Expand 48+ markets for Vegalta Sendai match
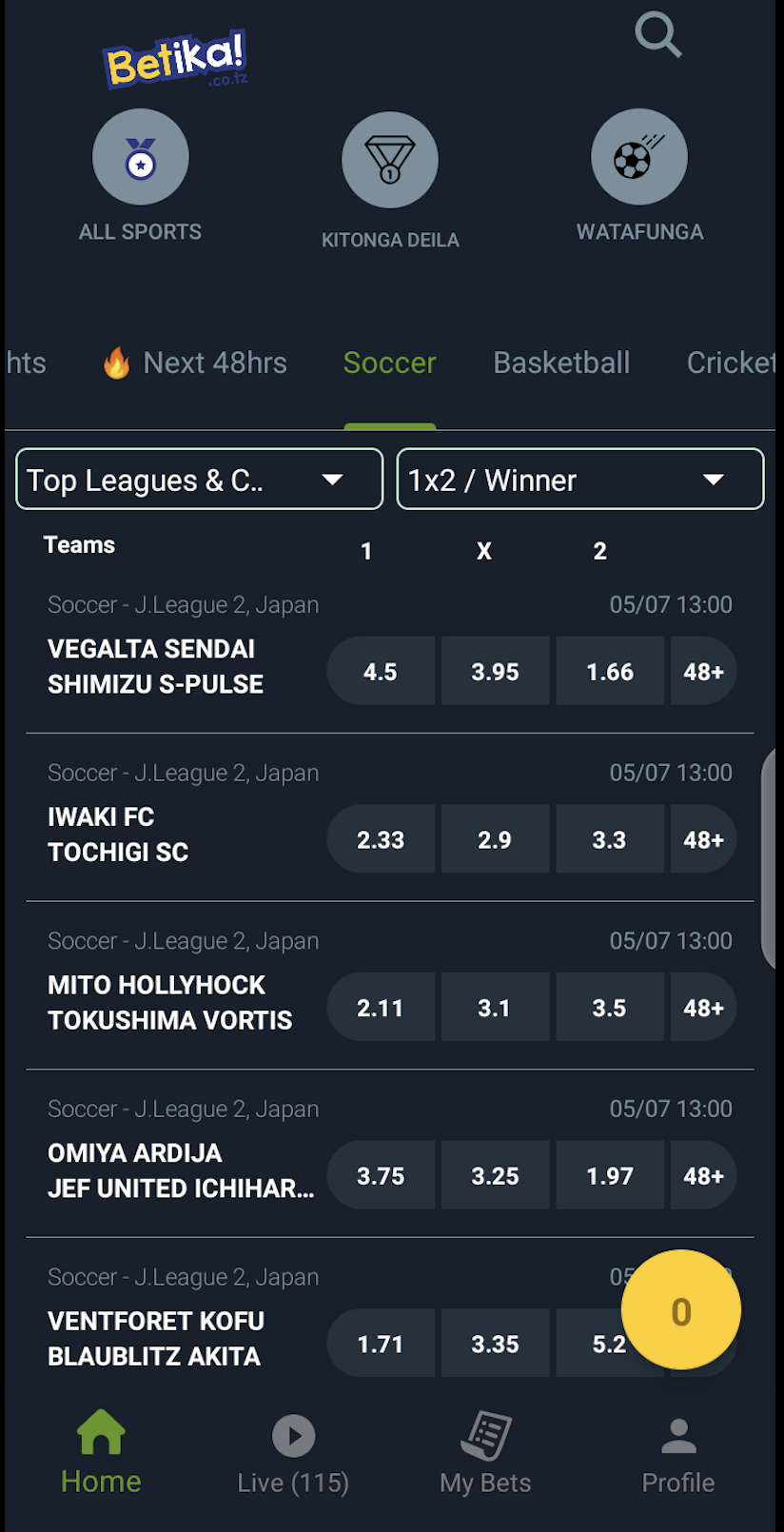 coord(703,672)
